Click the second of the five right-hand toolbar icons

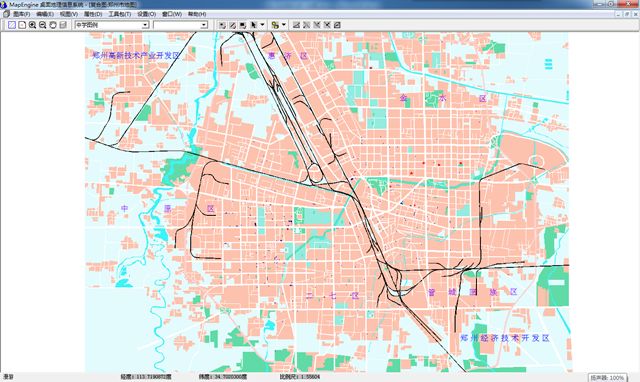click(307, 25)
